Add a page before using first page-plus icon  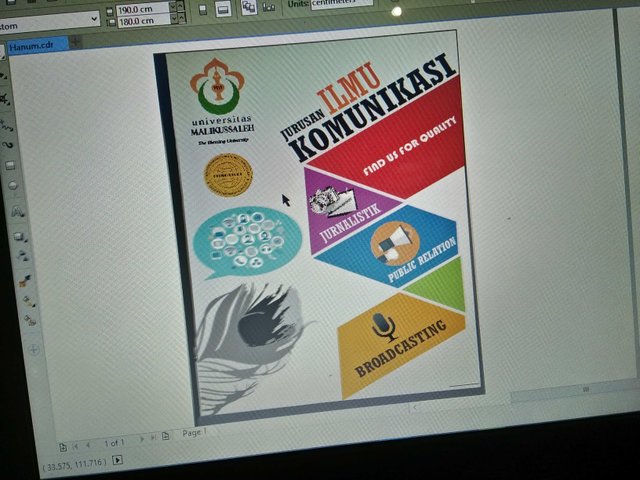pos(63,447)
